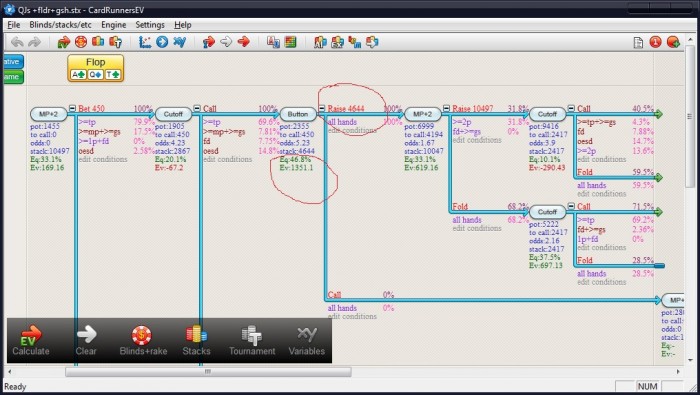The width and height of the screenshot is (700, 395).
Task: Click edit conditions under Raise 10497
Action: coord(477,140)
